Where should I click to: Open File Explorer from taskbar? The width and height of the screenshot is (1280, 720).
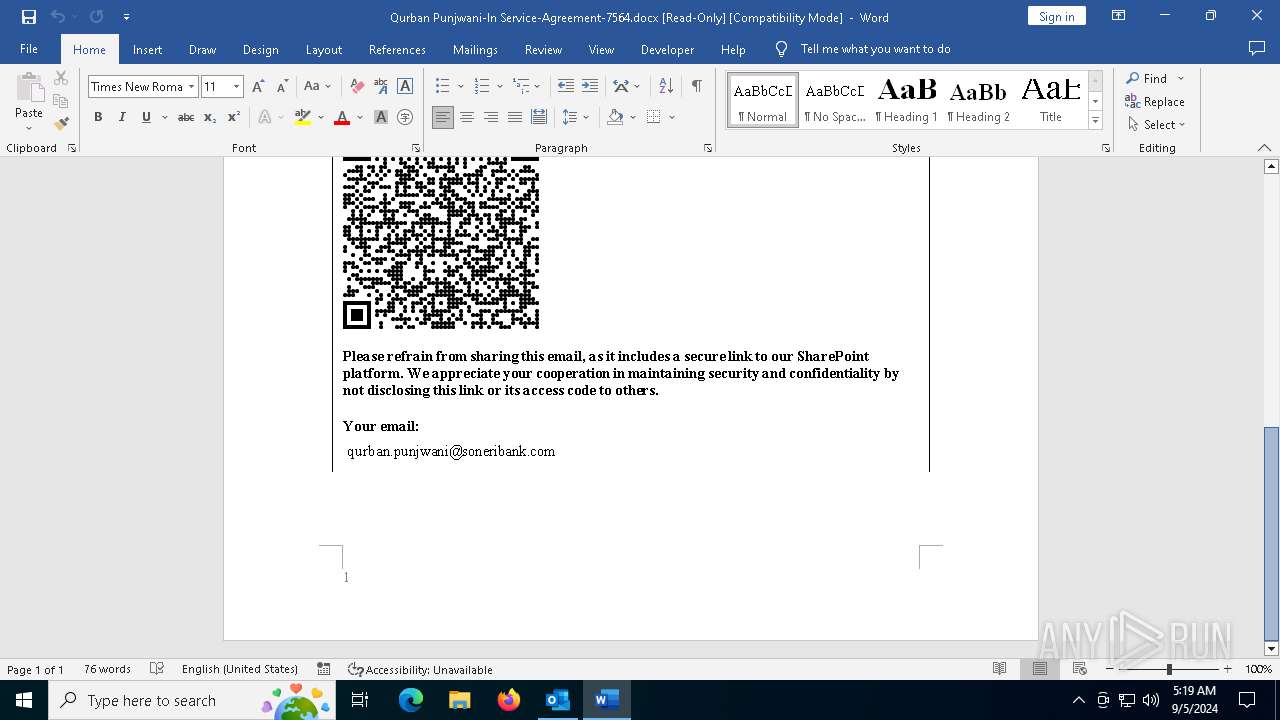pyautogui.click(x=460, y=700)
